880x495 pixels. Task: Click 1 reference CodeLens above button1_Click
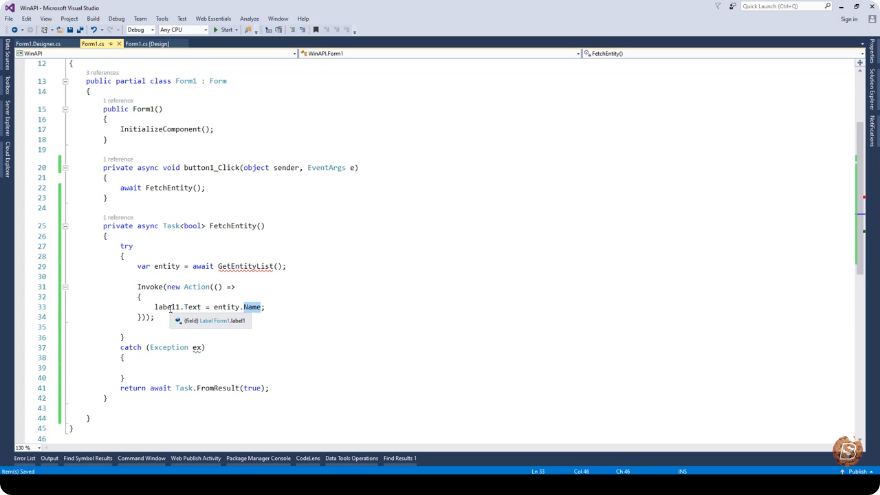(x=118, y=159)
